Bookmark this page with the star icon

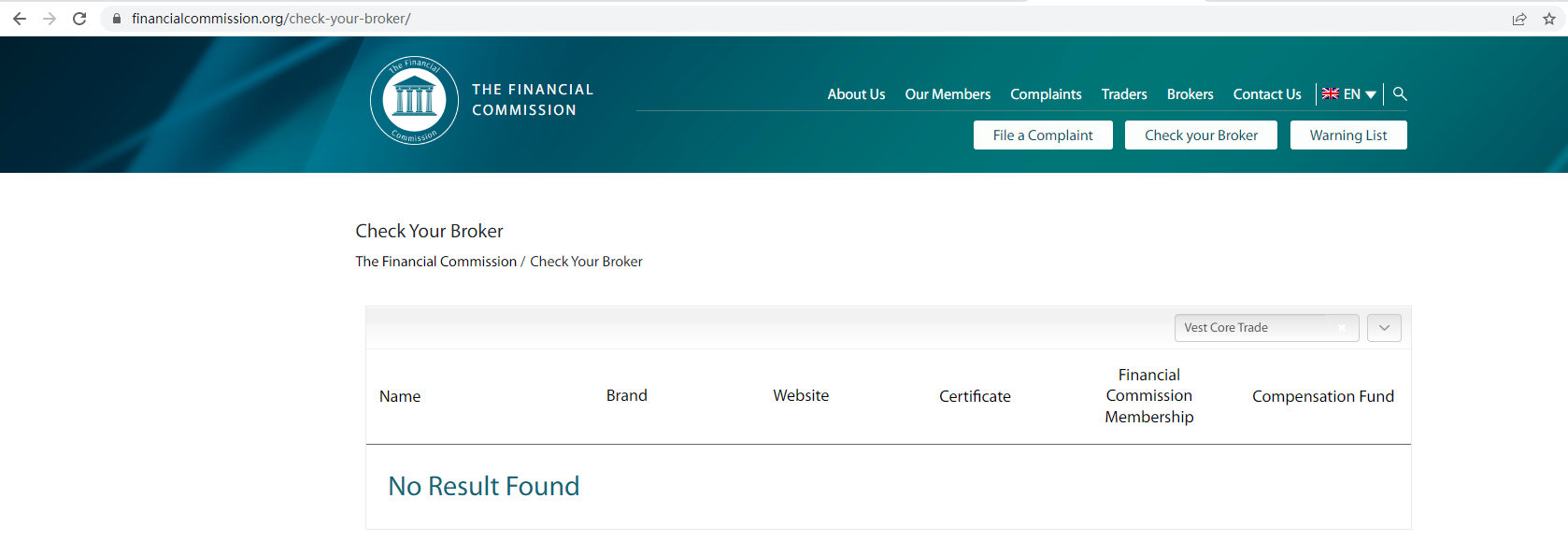1549,19
